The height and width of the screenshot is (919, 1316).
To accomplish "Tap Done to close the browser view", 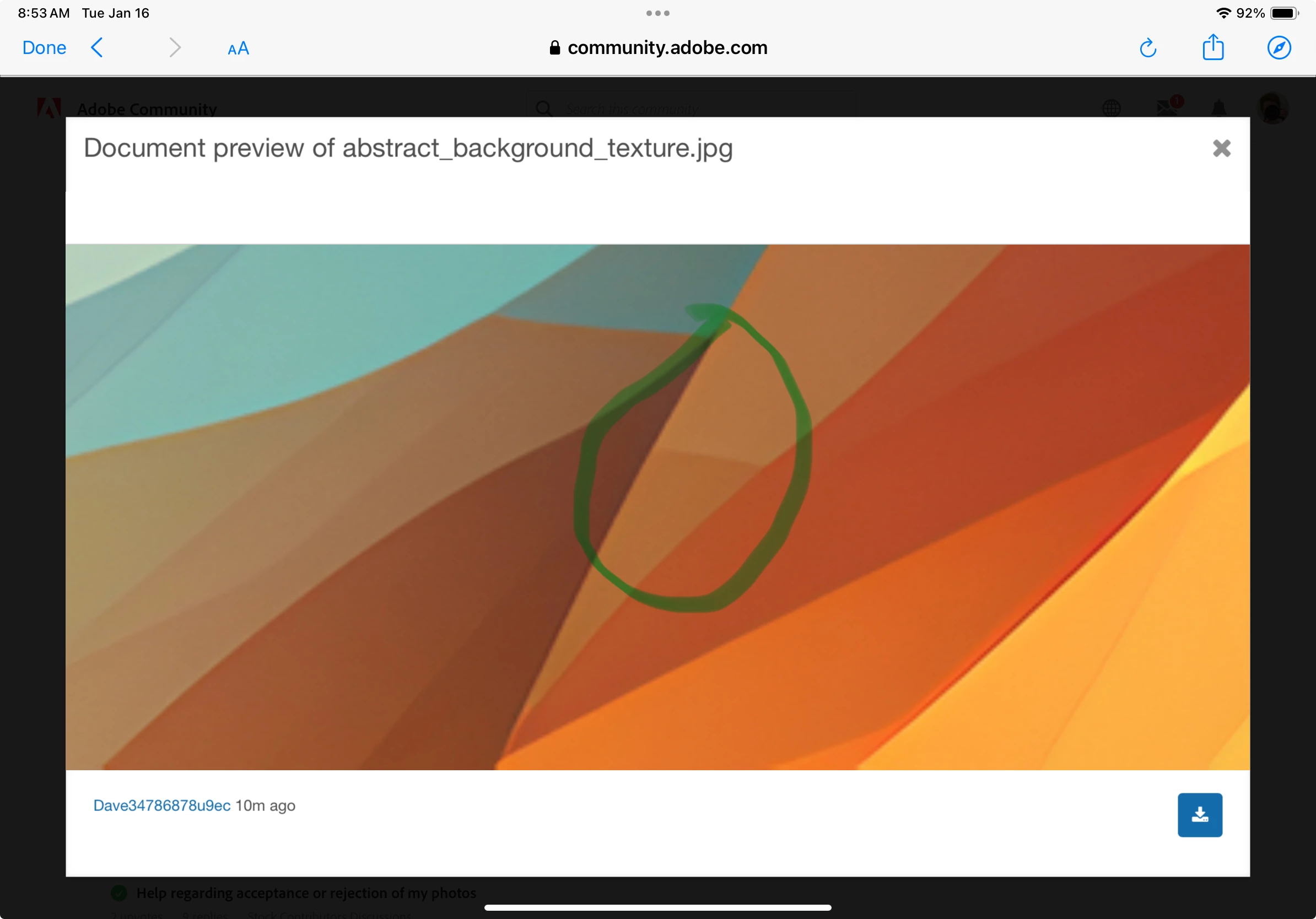I will click(x=44, y=47).
